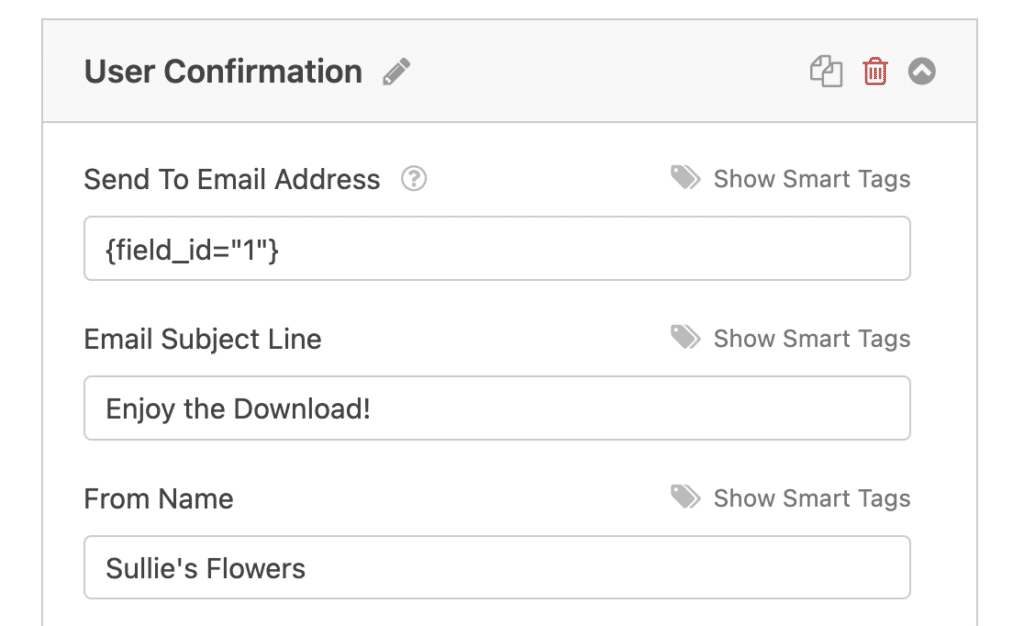Click inside the Send To Email Address field
This screenshot has width=1024, height=626.
tap(497, 247)
